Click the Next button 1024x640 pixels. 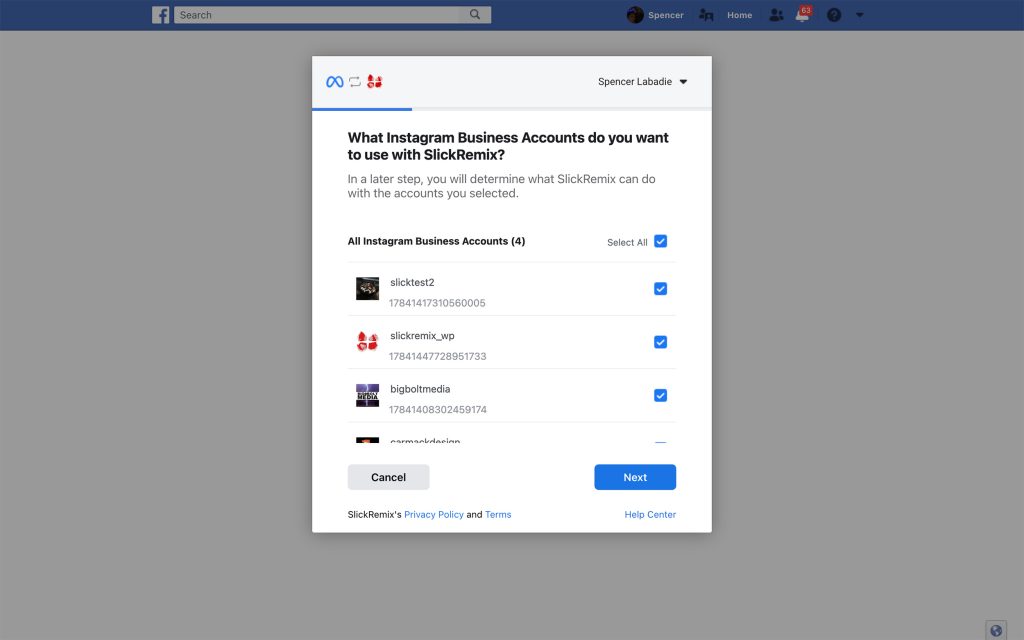point(635,477)
